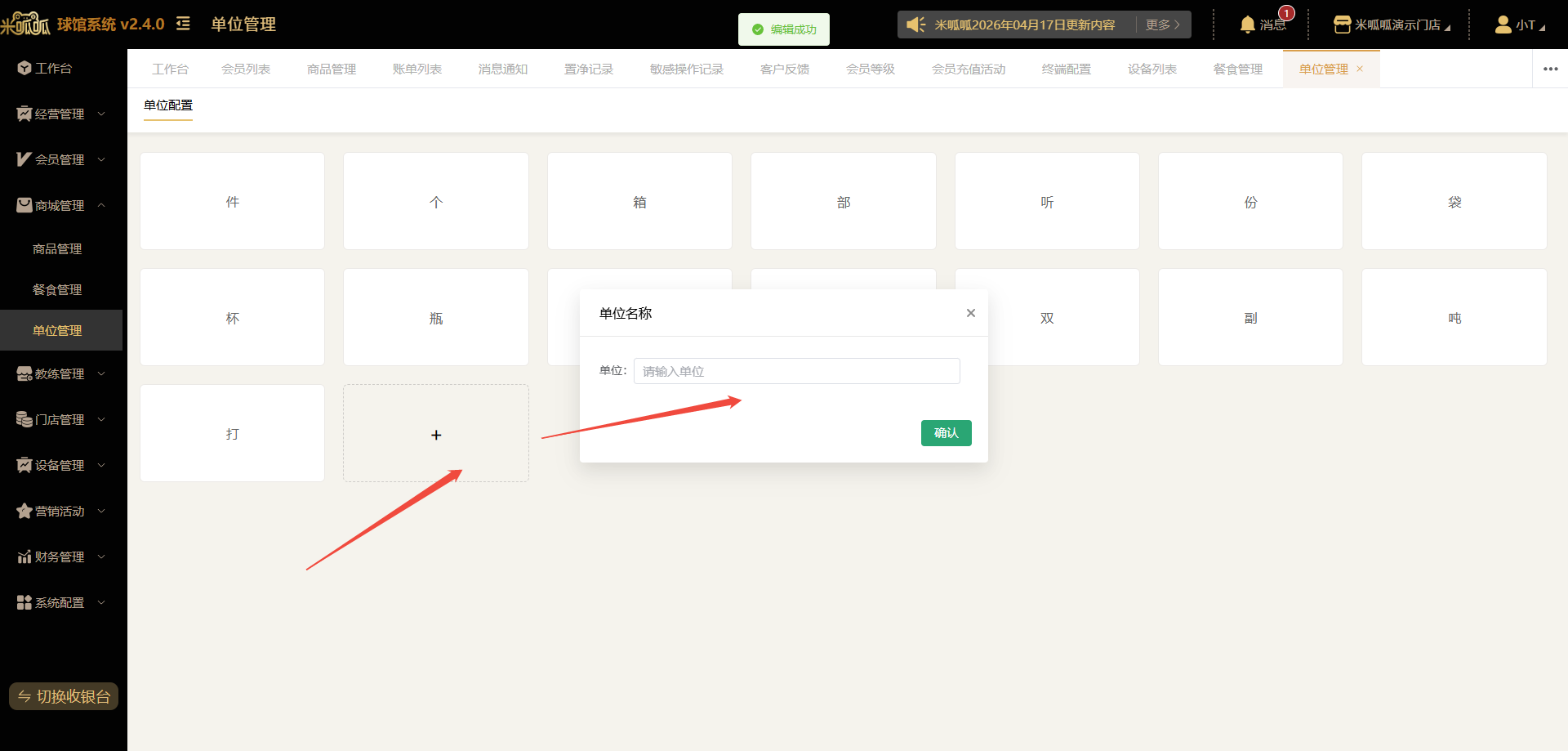Click the 系统配置 grid icon
The image size is (1568, 751).
(24, 602)
